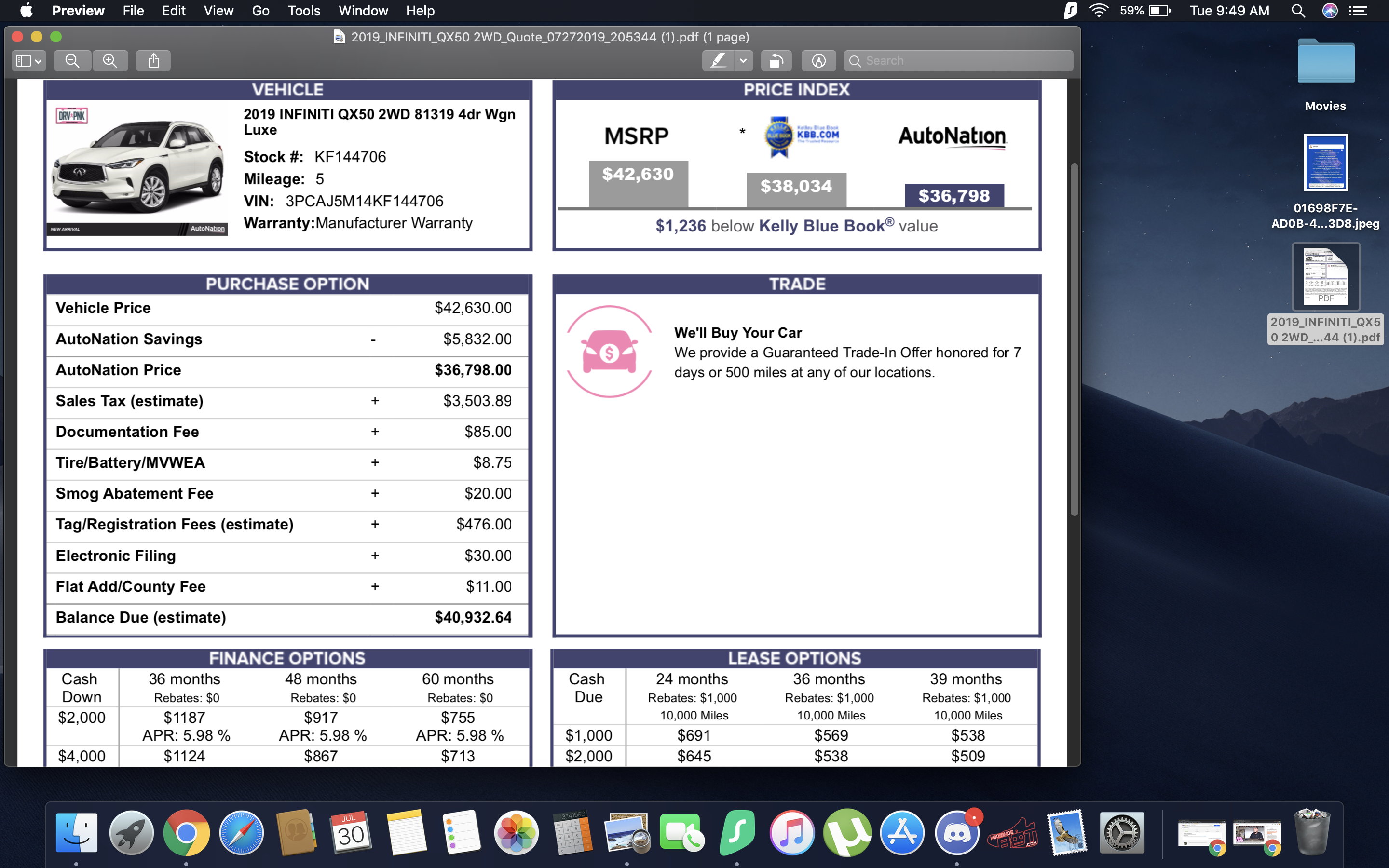Viewport: 1389px width, 868px height.
Task: Rotate the page with Rotate button
Action: point(776,60)
